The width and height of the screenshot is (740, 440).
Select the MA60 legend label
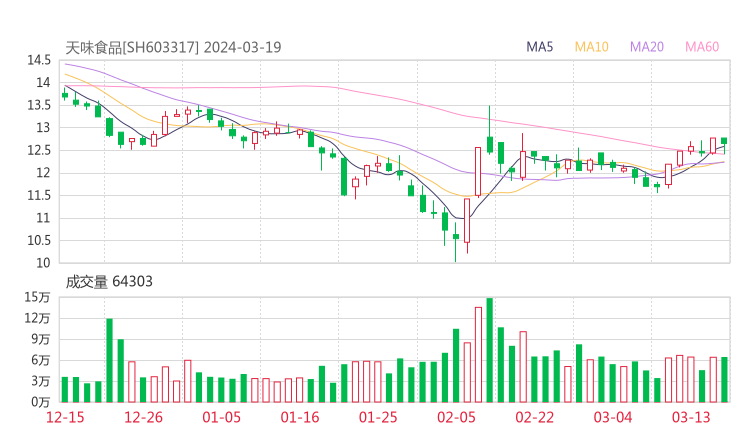click(702, 47)
